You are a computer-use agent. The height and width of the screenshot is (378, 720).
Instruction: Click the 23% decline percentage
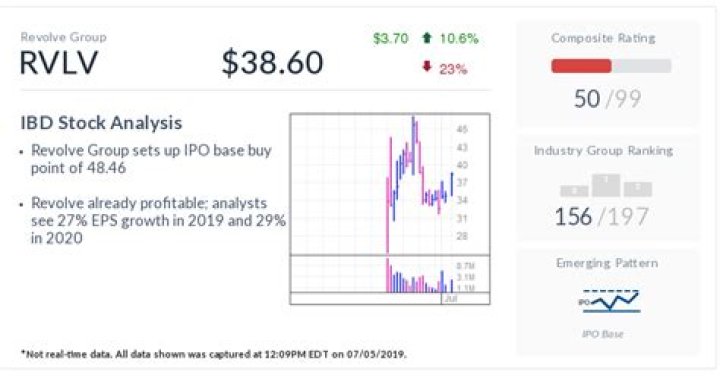click(453, 69)
